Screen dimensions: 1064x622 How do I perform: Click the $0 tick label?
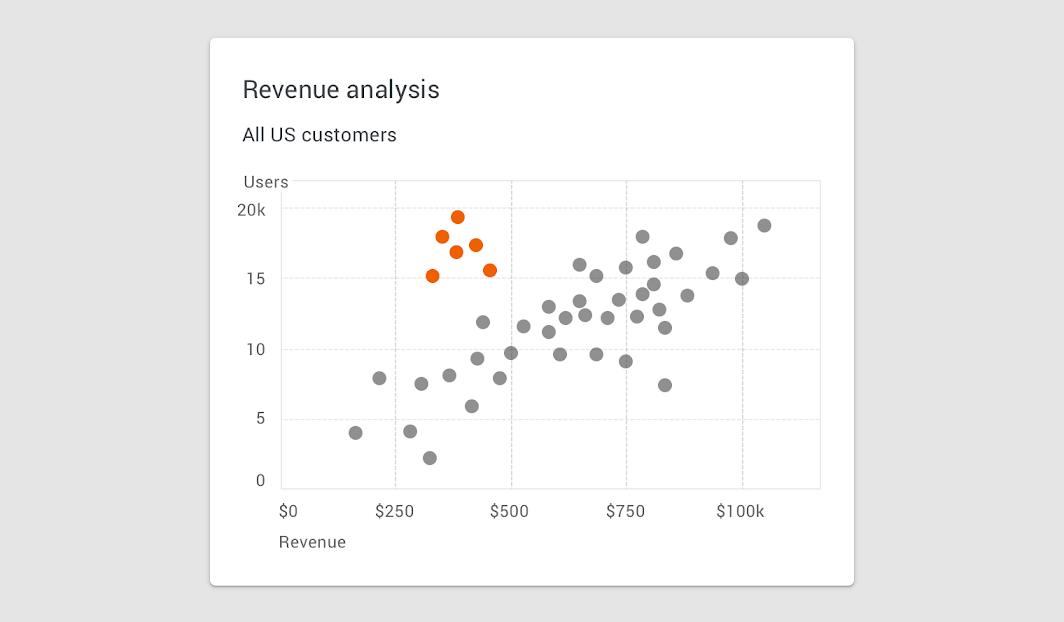(x=288, y=511)
